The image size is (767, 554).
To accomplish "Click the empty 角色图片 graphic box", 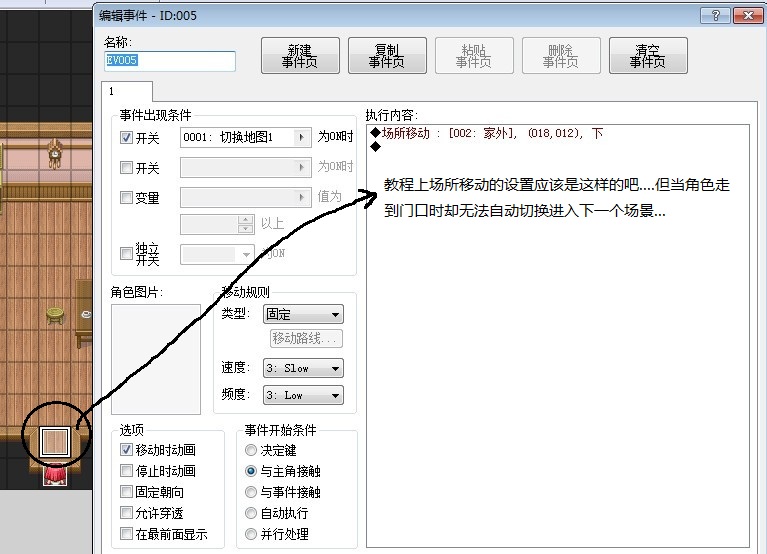I will pos(156,359).
